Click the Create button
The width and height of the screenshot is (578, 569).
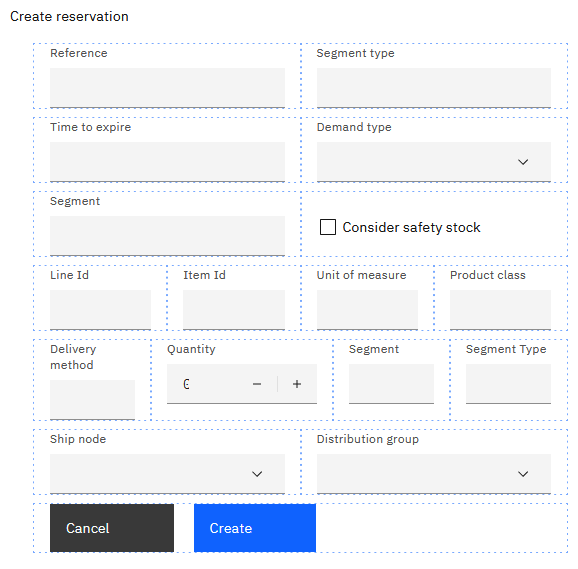(255, 528)
